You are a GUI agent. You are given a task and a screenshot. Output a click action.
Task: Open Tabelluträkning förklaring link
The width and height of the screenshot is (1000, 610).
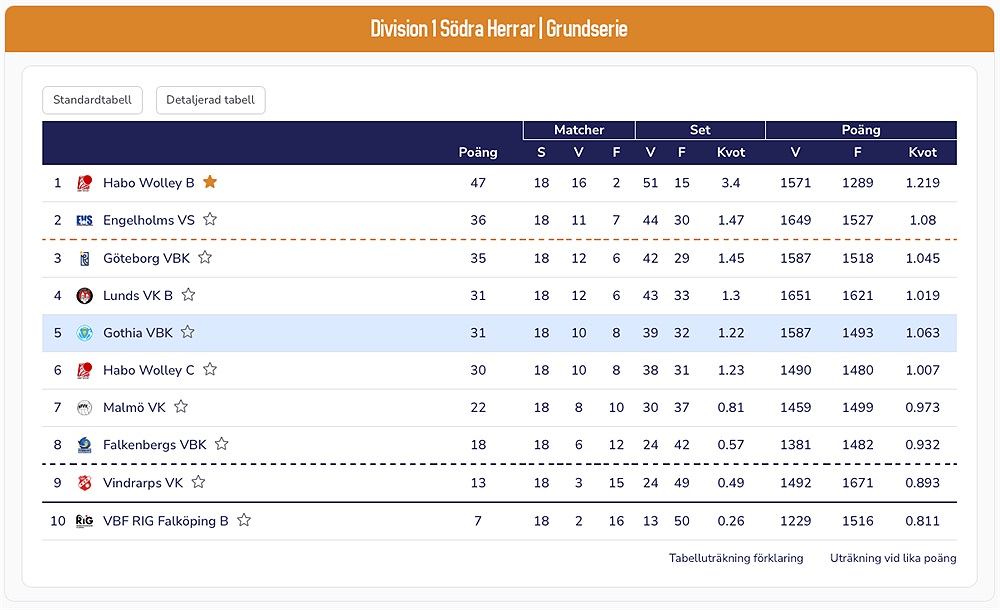(x=736, y=558)
